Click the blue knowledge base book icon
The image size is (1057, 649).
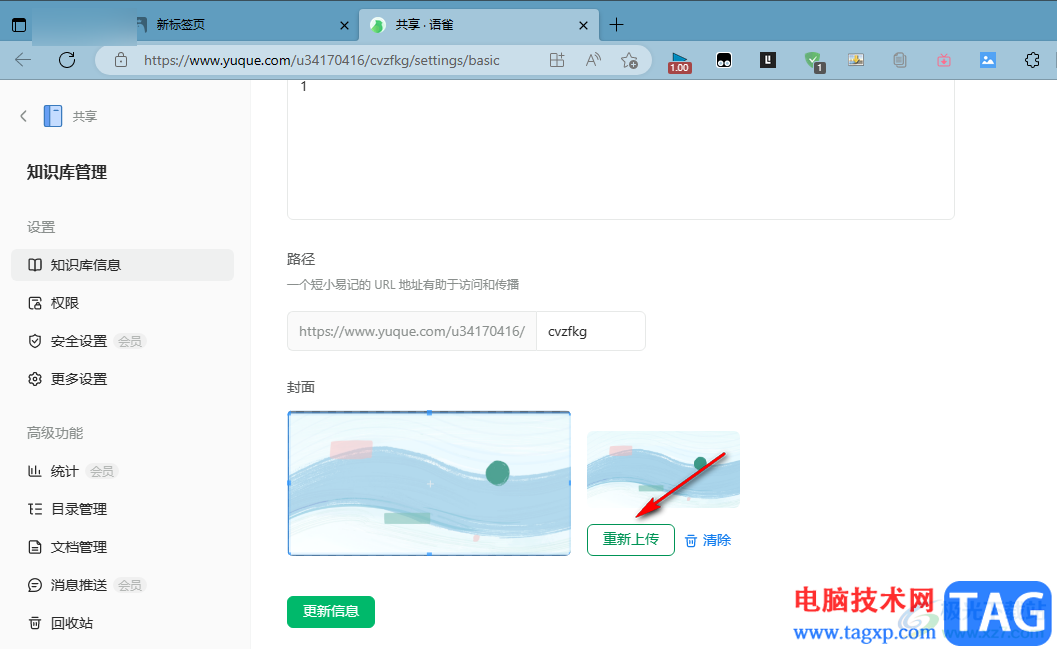[53, 116]
